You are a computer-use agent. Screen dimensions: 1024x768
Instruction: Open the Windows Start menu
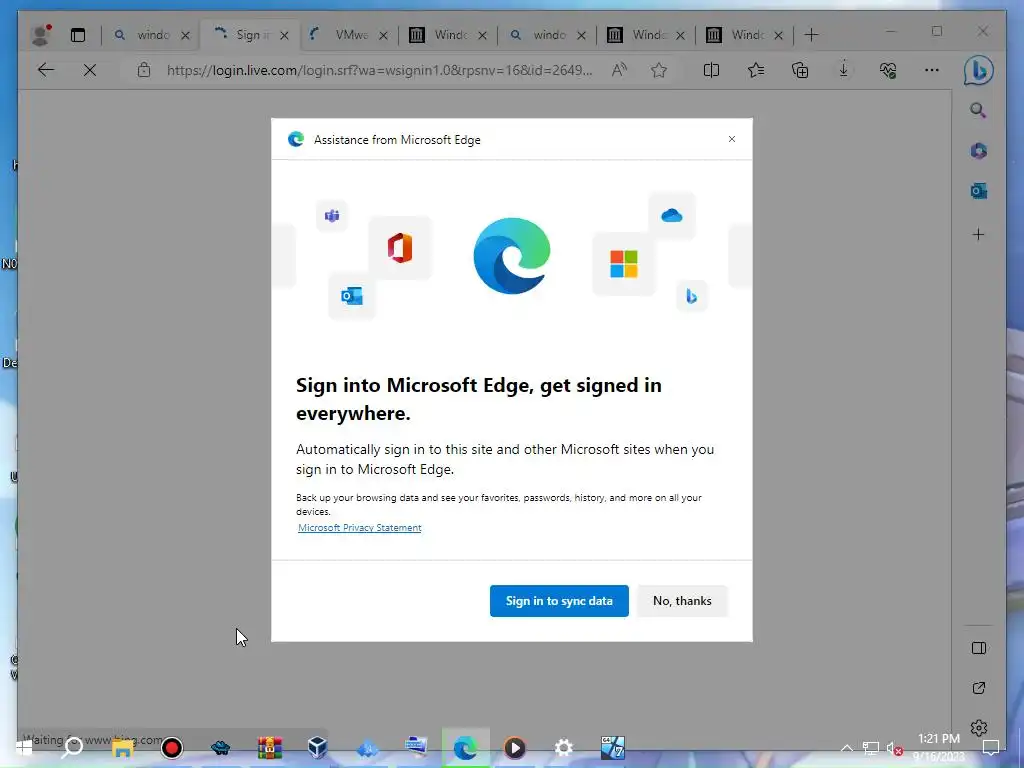pos(24,747)
